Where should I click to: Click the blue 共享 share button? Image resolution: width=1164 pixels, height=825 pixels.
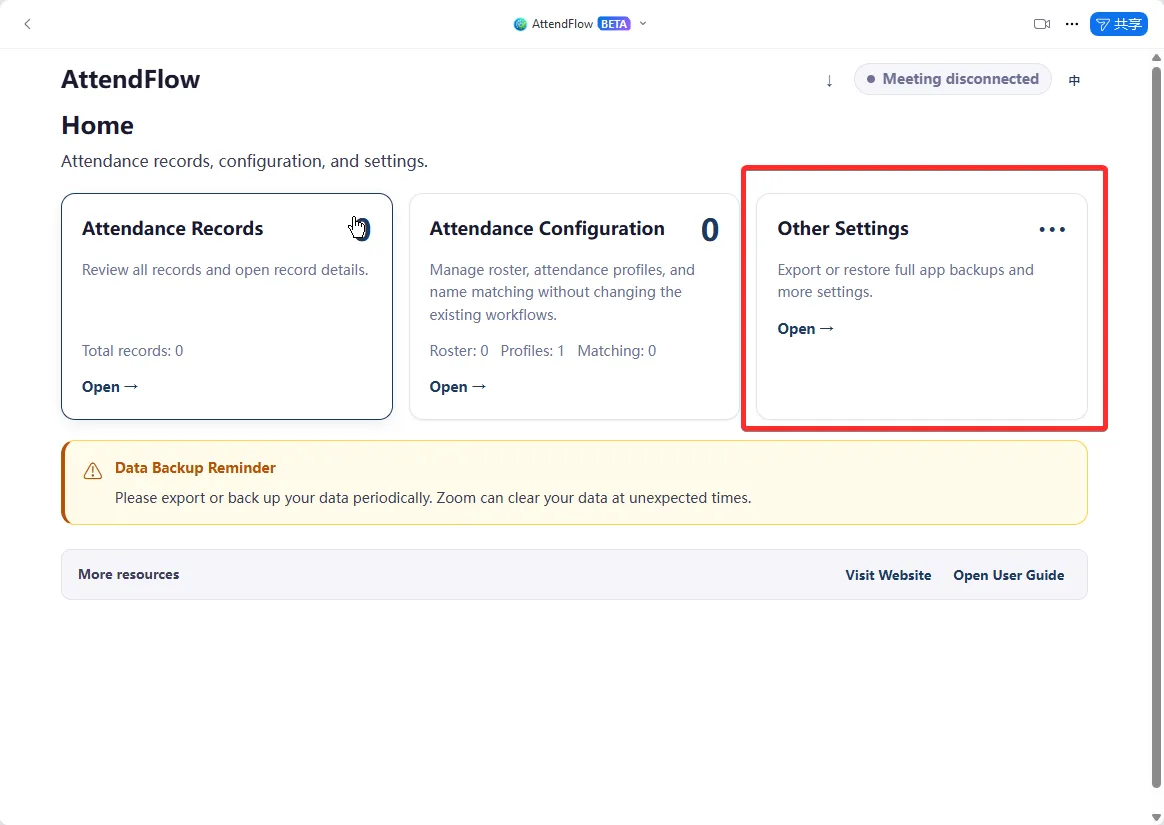[x=1118, y=24]
